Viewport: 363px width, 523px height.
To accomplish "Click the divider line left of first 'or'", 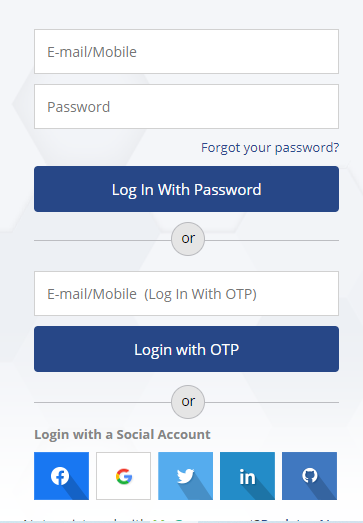I will (102, 240).
